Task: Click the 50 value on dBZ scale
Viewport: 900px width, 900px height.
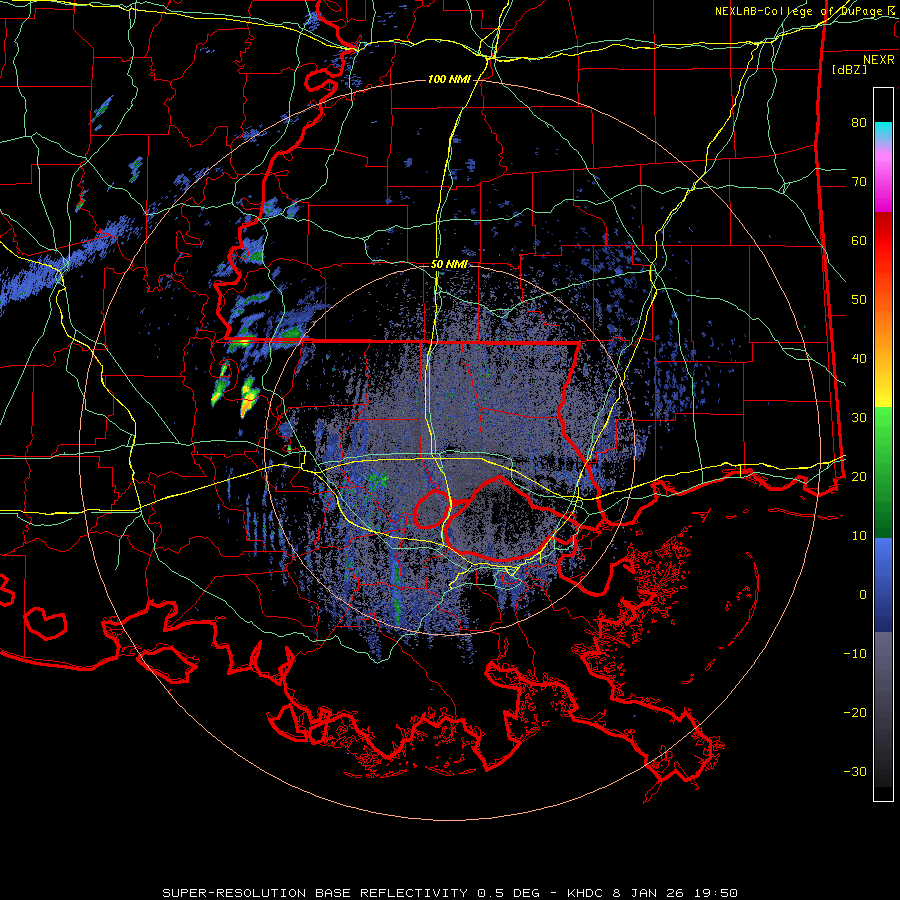Action: pos(859,300)
